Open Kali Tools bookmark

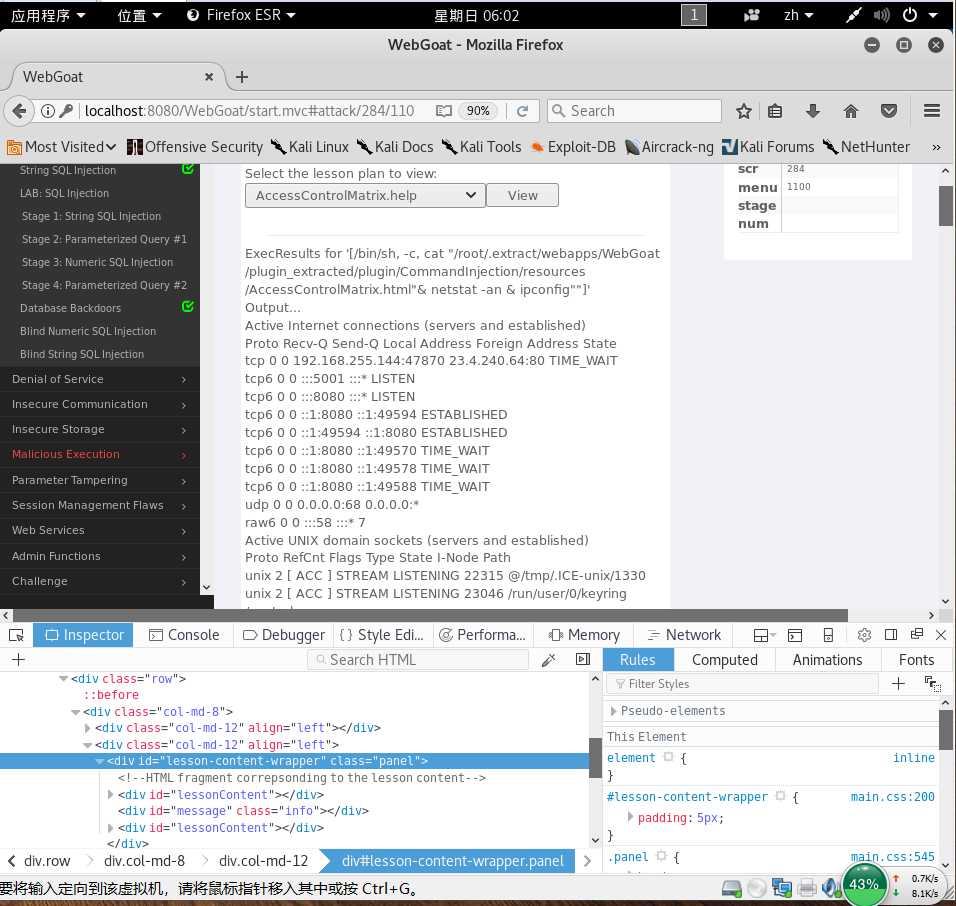[x=482, y=148]
